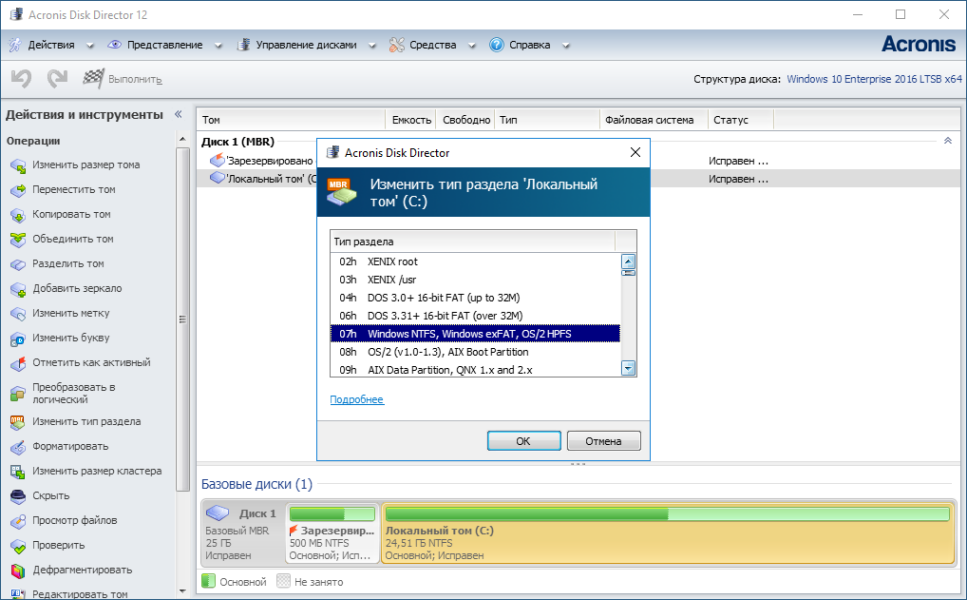
Task: Expand the Справка dropdown arrow
Action: click(566, 45)
